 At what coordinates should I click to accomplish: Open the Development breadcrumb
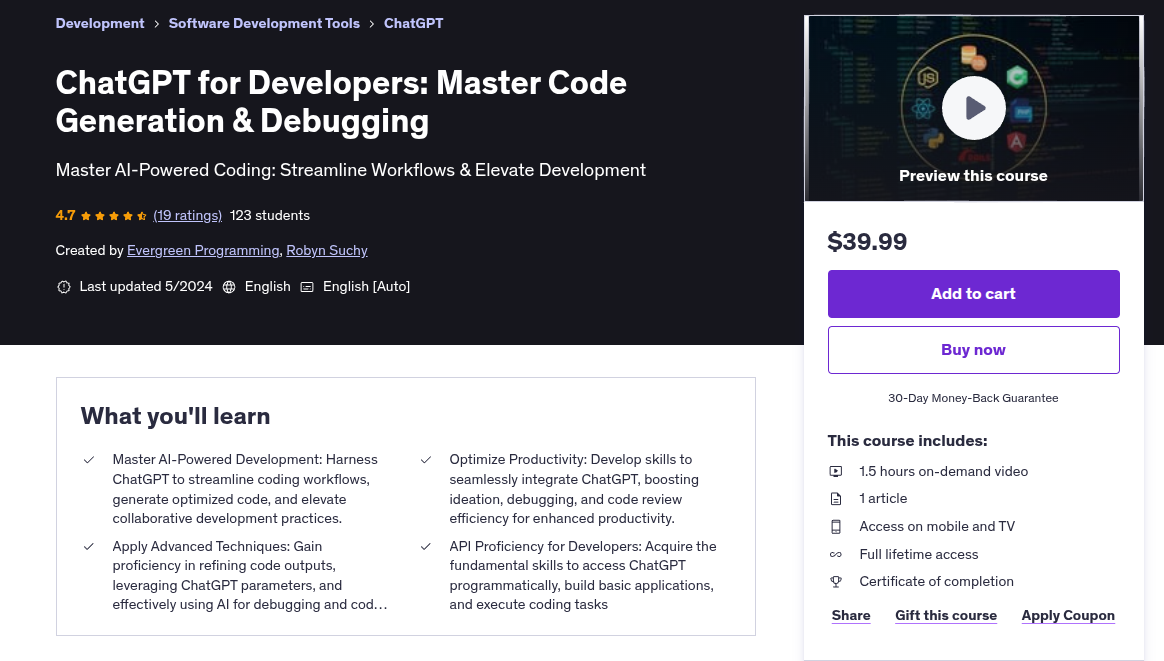[99, 23]
